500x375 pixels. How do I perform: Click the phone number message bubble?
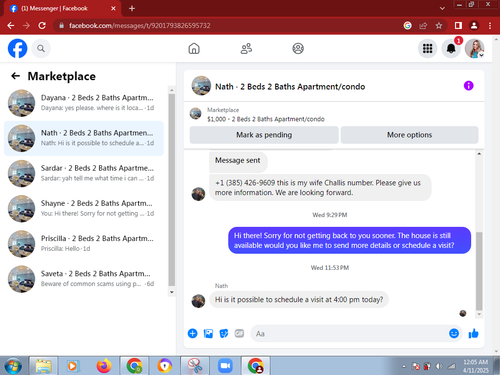click(320, 188)
